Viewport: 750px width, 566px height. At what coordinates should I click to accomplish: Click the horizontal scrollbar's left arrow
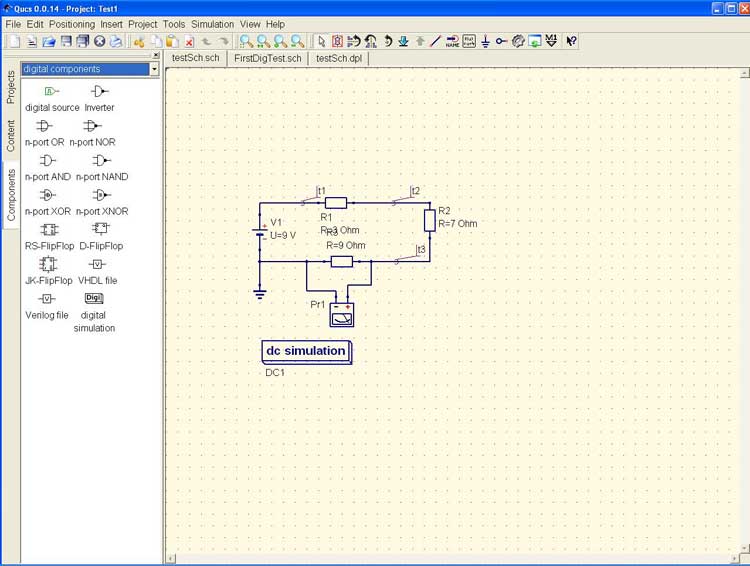(171, 558)
